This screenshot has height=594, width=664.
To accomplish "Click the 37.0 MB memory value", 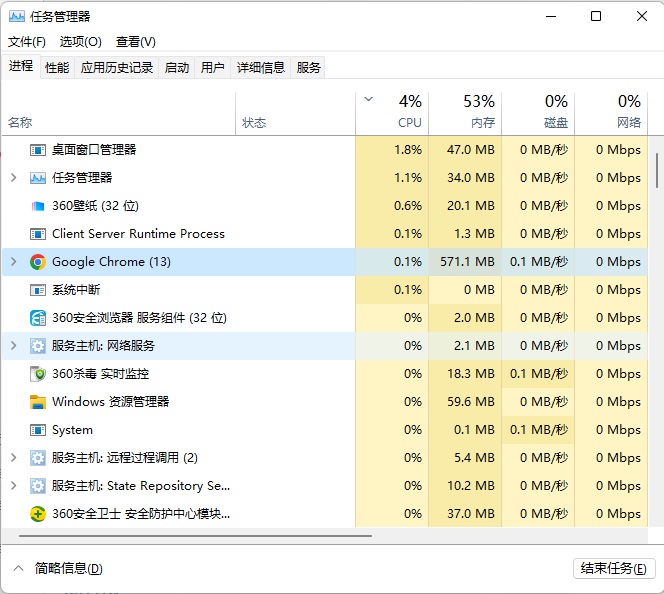I will click(x=471, y=514).
